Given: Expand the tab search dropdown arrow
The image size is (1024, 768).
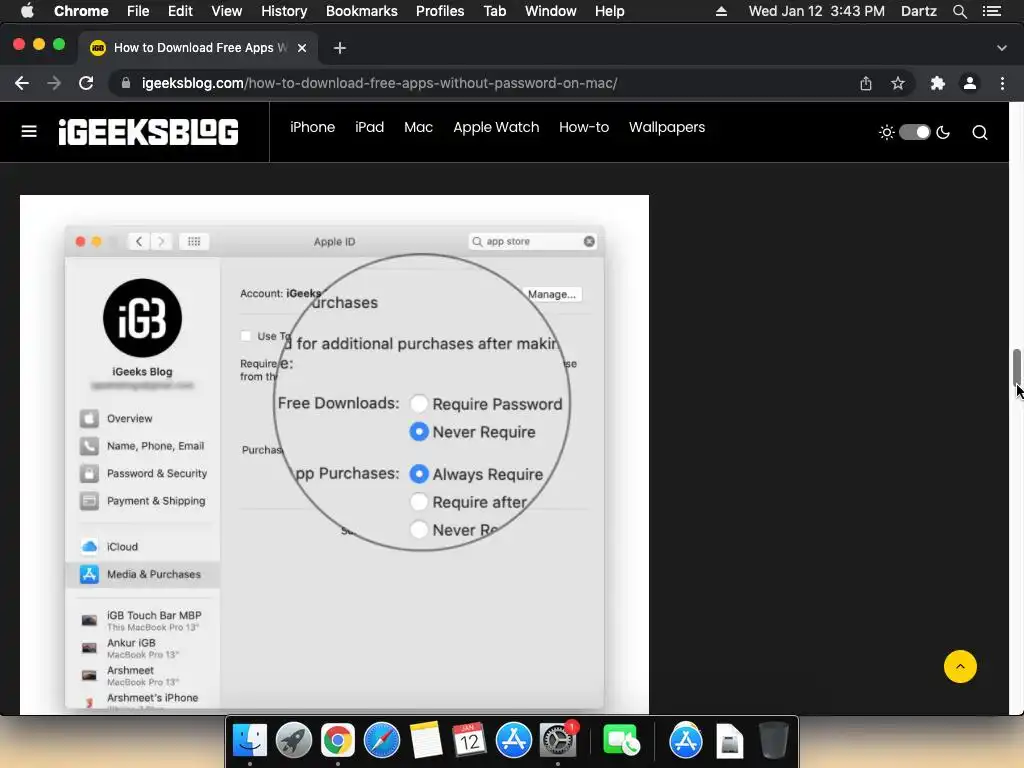Looking at the screenshot, I should tap(1002, 48).
